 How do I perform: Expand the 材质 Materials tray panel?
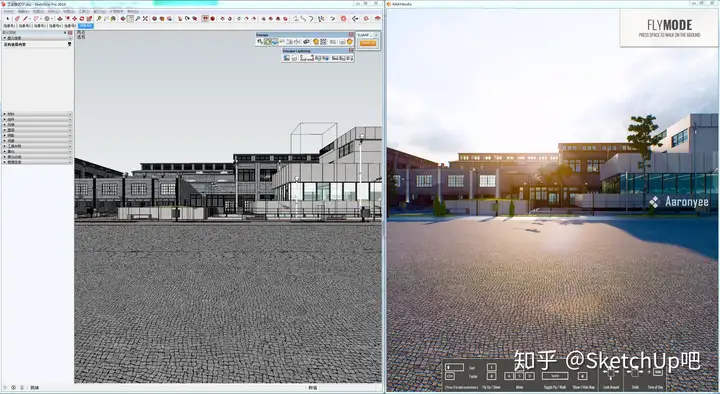(x=37, y=114)
